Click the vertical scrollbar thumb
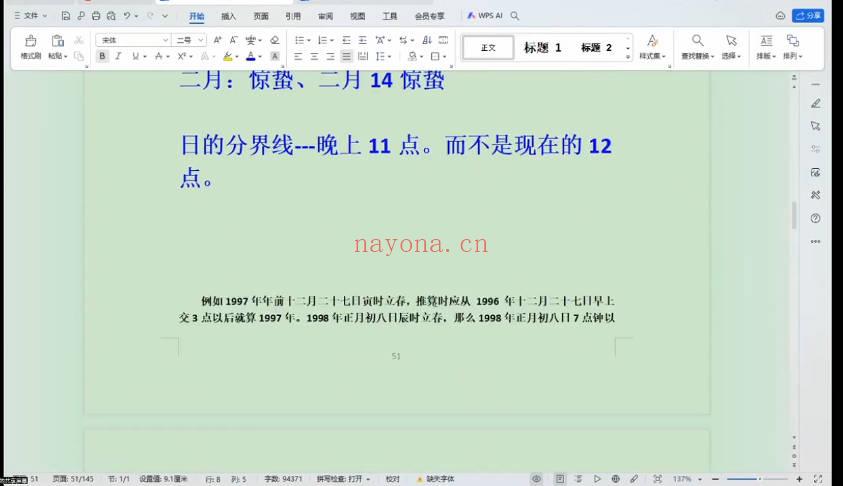 [x=794, y=215]
